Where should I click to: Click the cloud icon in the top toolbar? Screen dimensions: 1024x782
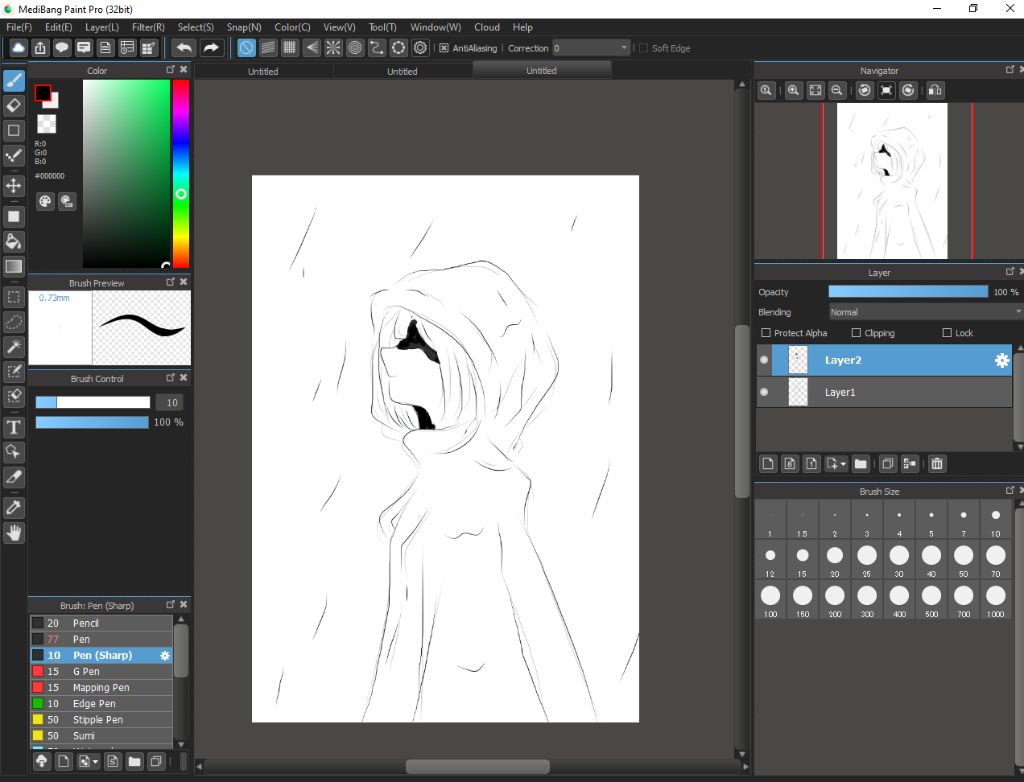[18, 48]
